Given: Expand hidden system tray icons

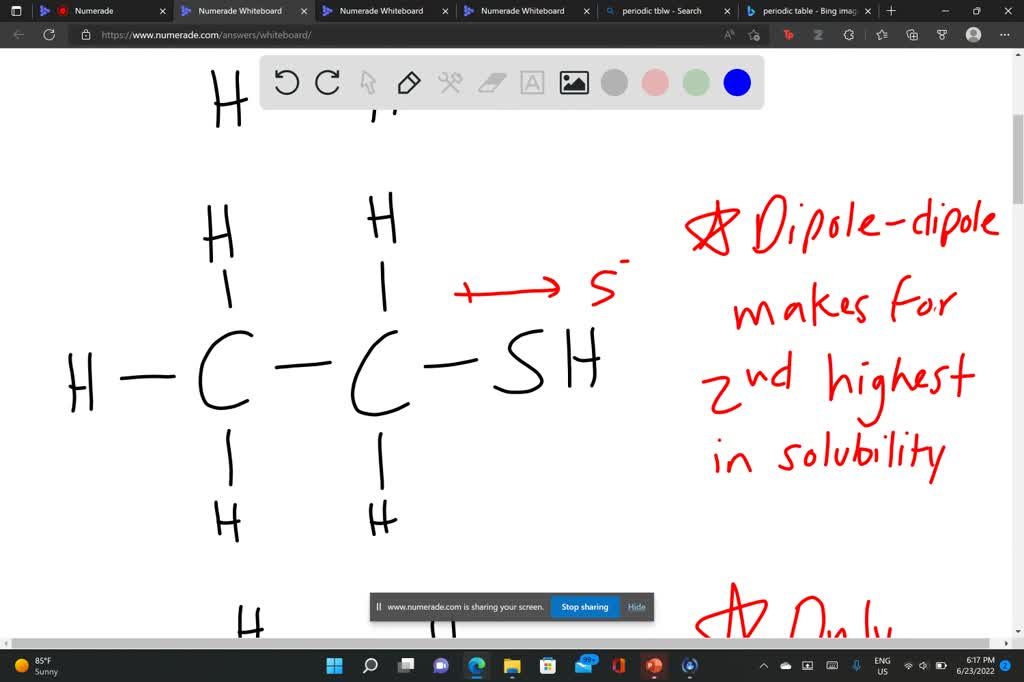Looking at the screenshot, I should click(763, 665).
